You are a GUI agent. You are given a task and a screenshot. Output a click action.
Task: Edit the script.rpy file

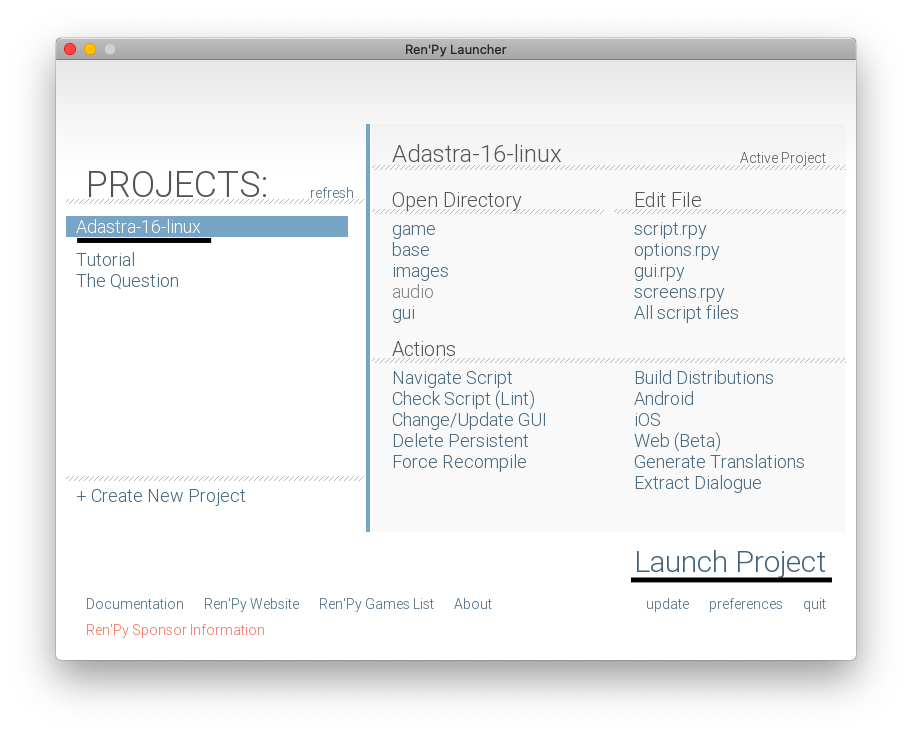click(670, 229)
